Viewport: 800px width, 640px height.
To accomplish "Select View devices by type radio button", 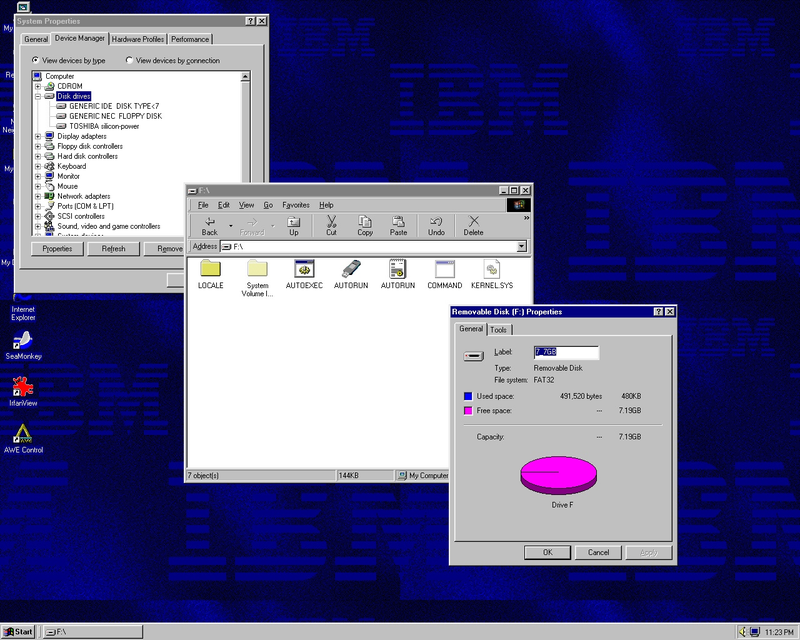I will pos(35,60).
